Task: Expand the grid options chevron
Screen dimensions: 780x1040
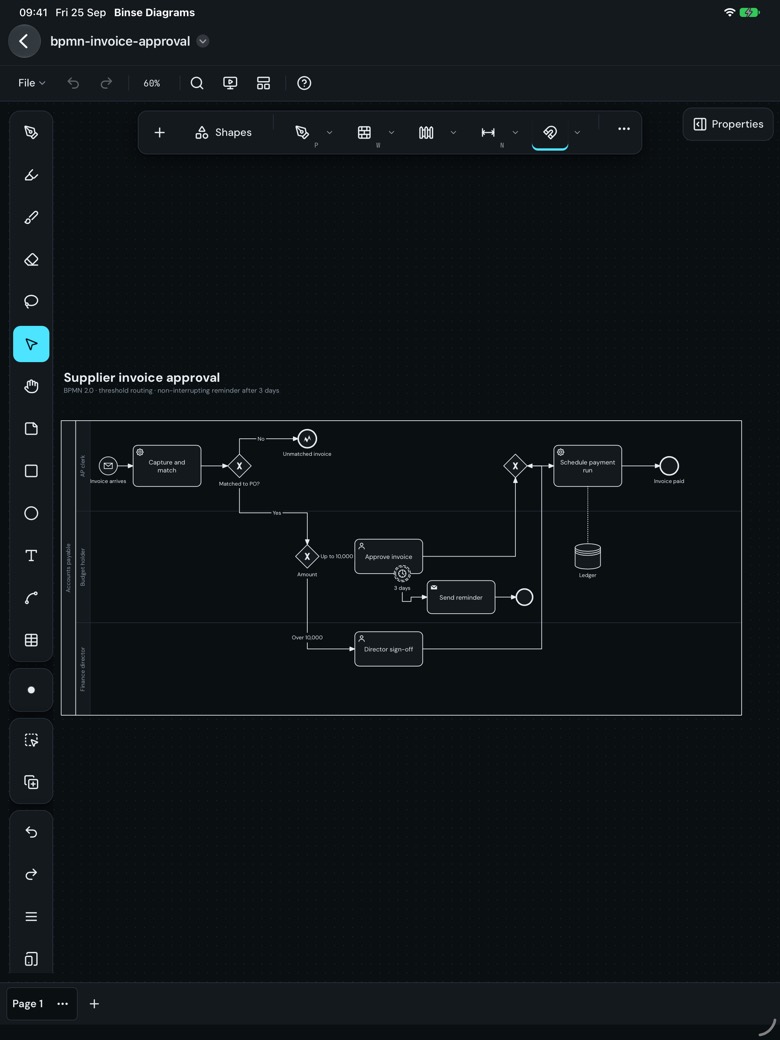Action: 391,133
